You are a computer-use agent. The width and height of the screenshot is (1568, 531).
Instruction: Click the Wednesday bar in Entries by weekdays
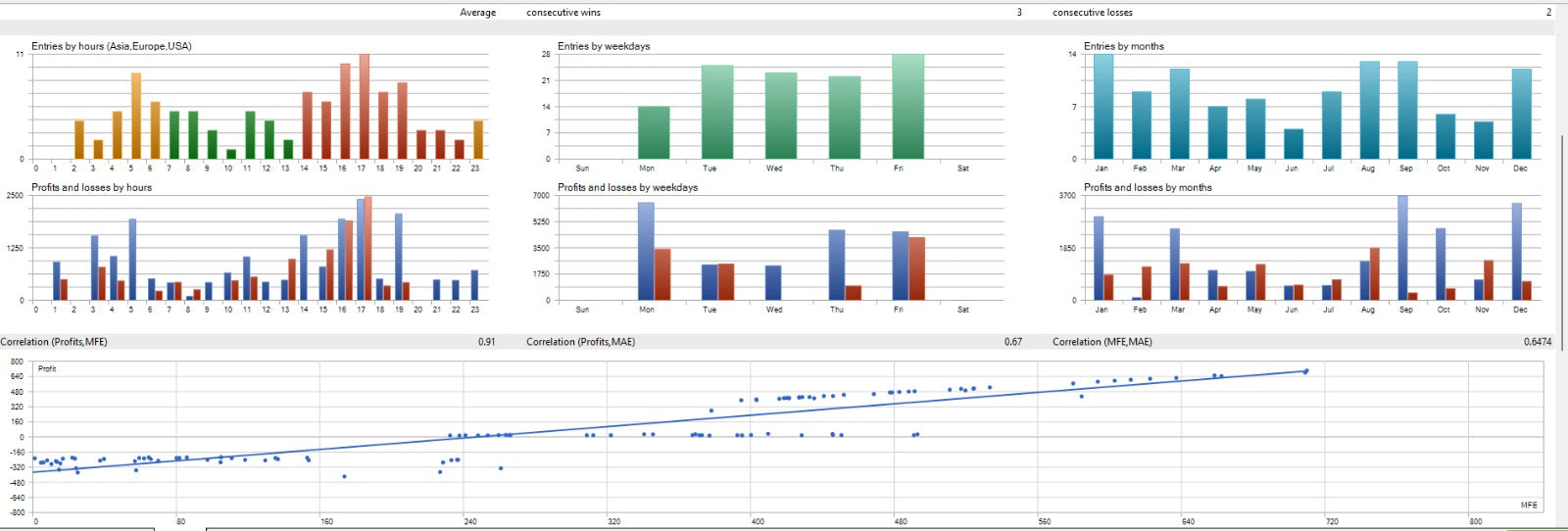tap(781, 116)
